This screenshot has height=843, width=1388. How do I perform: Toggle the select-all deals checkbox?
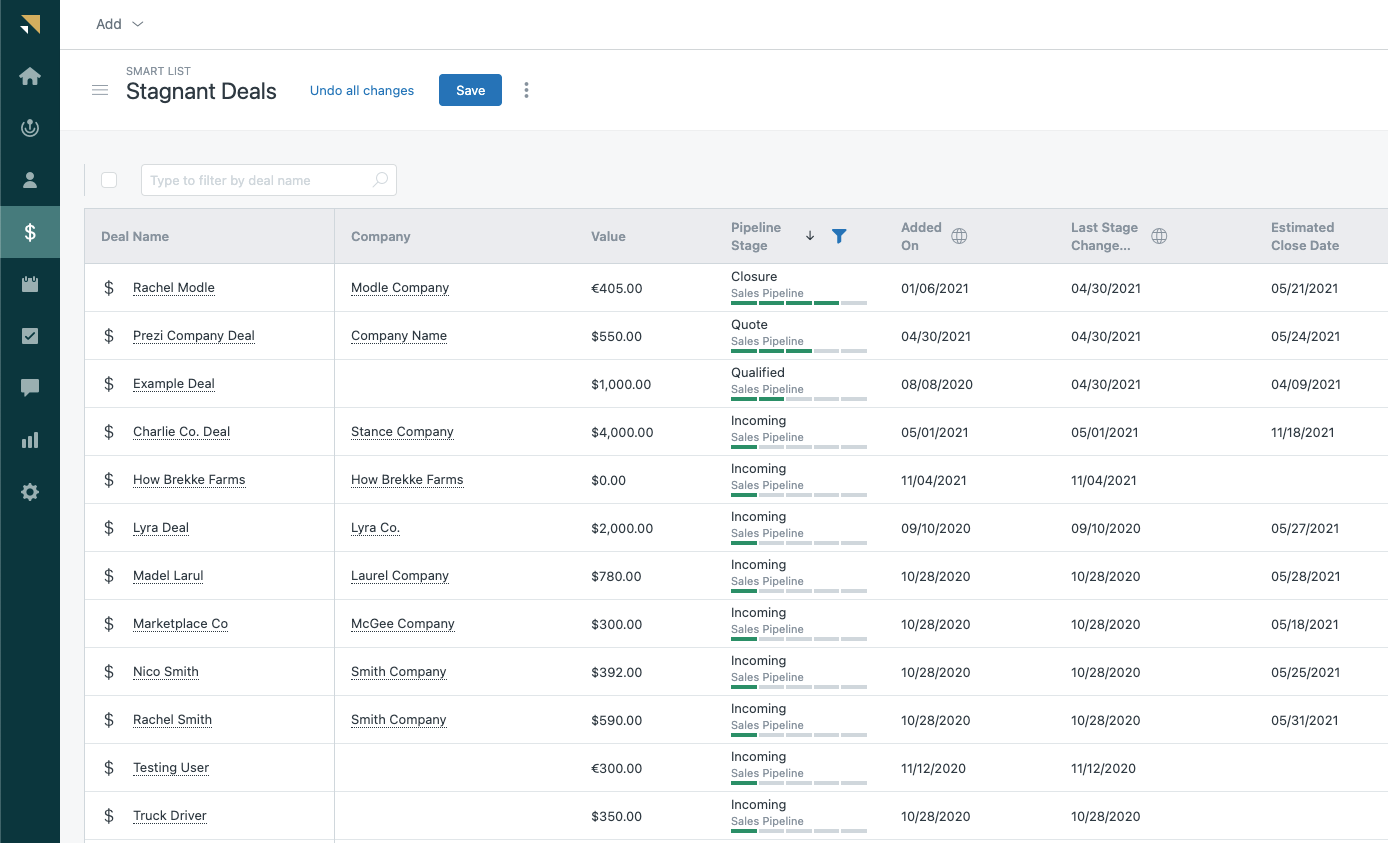coord(109,180)
